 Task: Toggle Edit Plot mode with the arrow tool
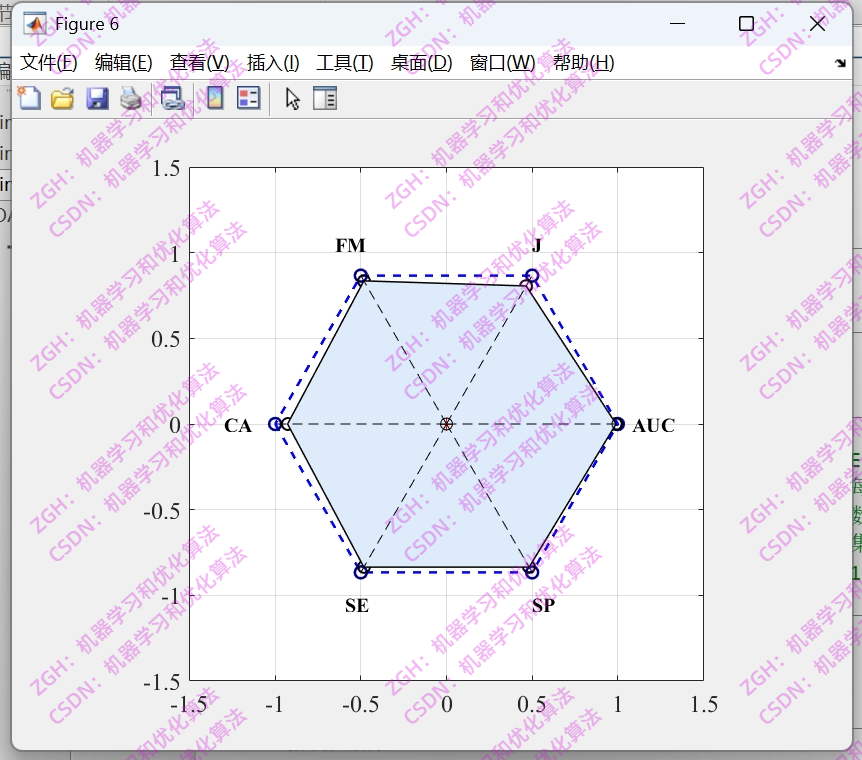tap(294, 97)
